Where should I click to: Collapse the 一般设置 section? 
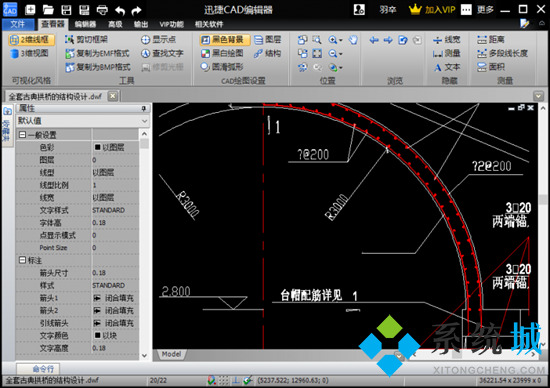tap(22, 135)
